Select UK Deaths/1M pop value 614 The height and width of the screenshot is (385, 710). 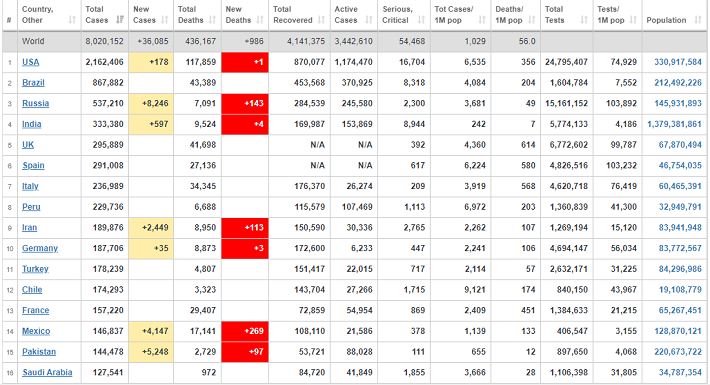point(528,145)
